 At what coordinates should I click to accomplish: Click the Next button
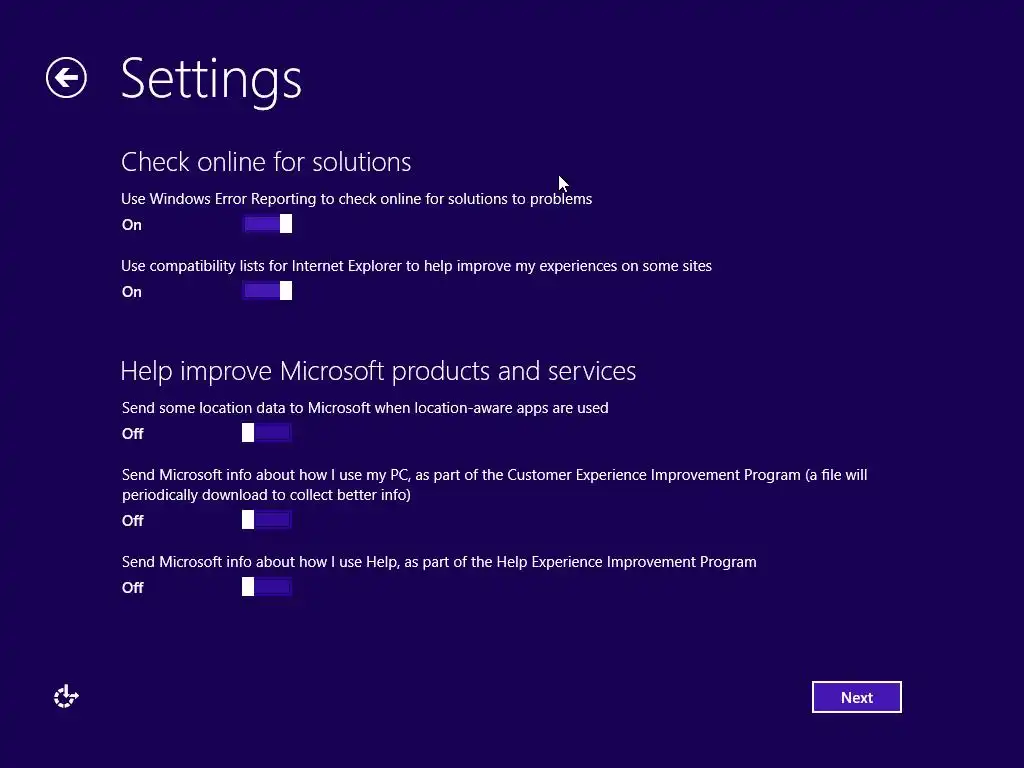point(857,697)
